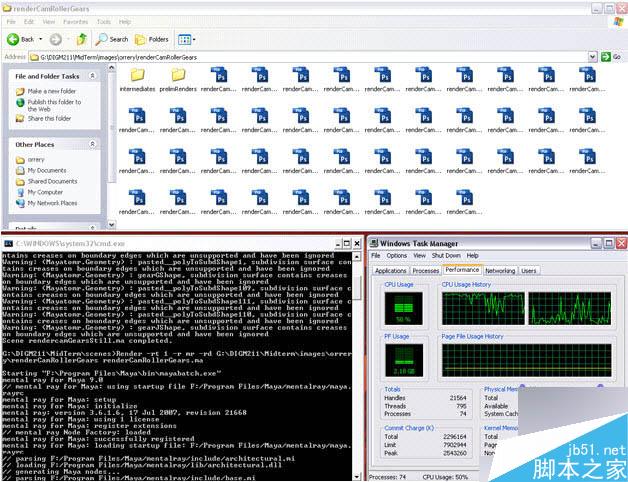The width and height of the screenshot is (628, 482).
Task: Switch to the Applications tab
Action: coord(390,271)
